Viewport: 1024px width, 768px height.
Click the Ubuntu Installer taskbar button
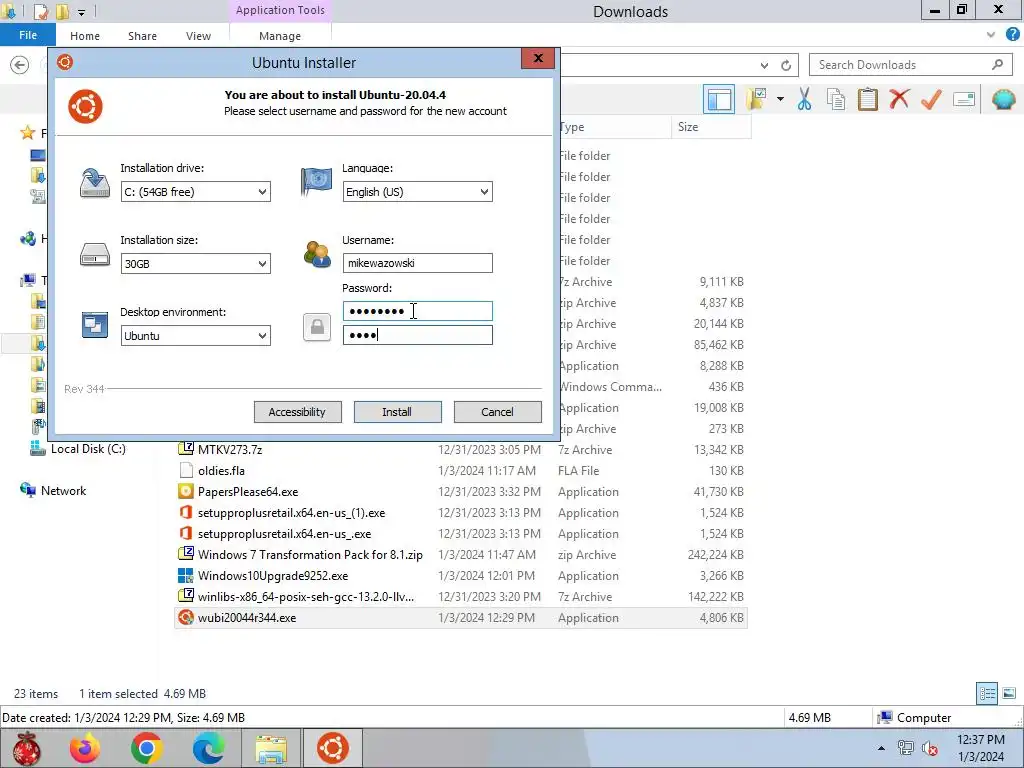pyautogui.click(x=332, y=748)
